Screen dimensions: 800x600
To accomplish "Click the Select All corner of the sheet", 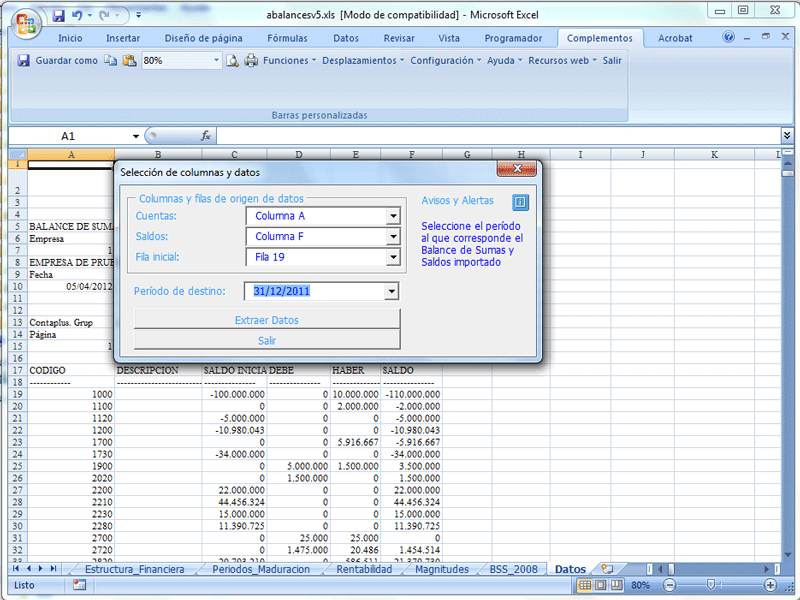I will (18, 154).
